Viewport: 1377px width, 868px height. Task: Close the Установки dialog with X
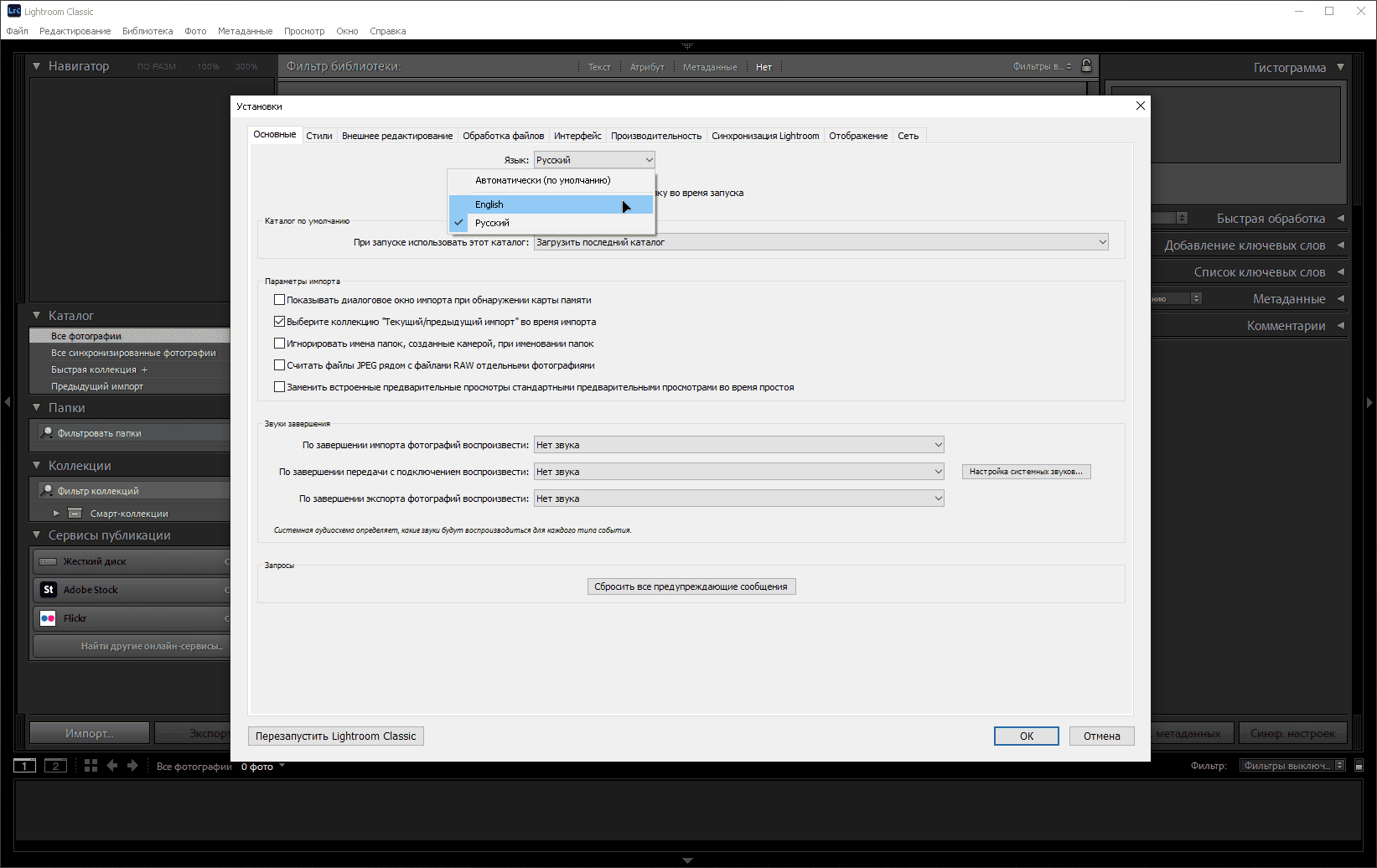pos(1140,106)
